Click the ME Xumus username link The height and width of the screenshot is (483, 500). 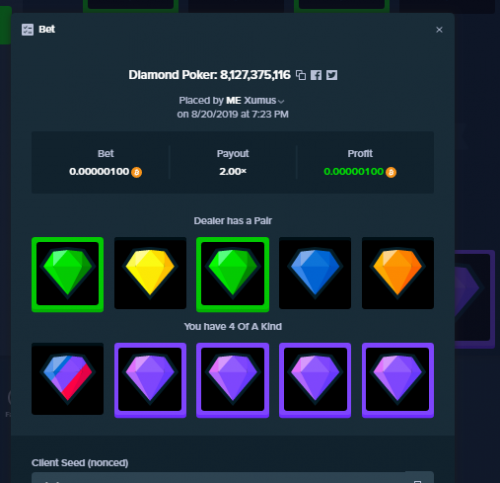(251, 101)
